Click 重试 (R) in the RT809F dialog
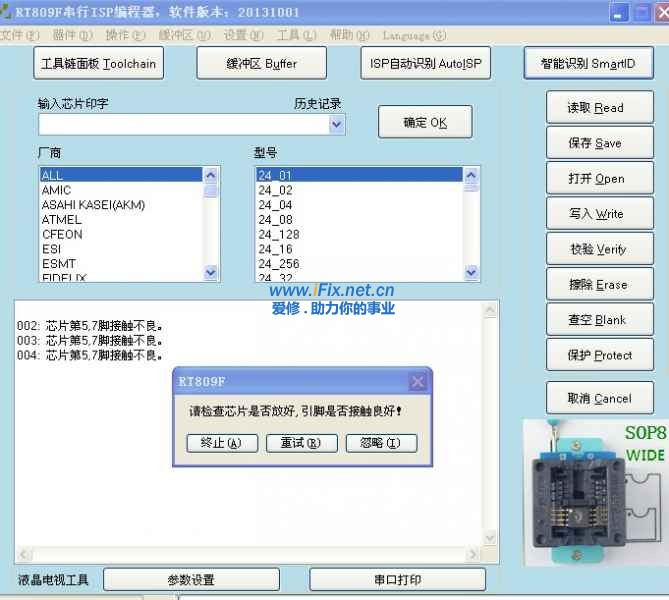The height and width of the screenshot is (600, 669). [302, 443]
